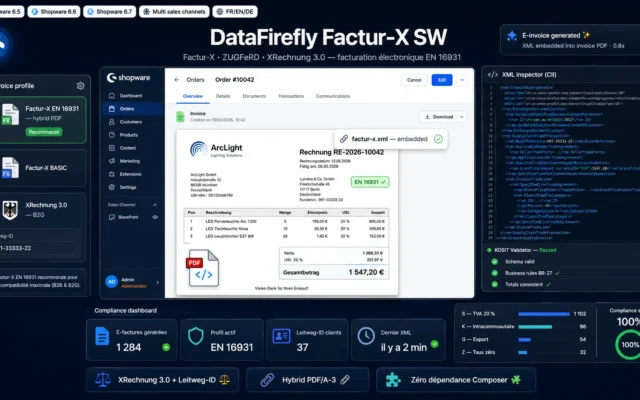The image size is (640, 400).
Task: Click the PDF XML file icon on invoice
Action: 202,268
